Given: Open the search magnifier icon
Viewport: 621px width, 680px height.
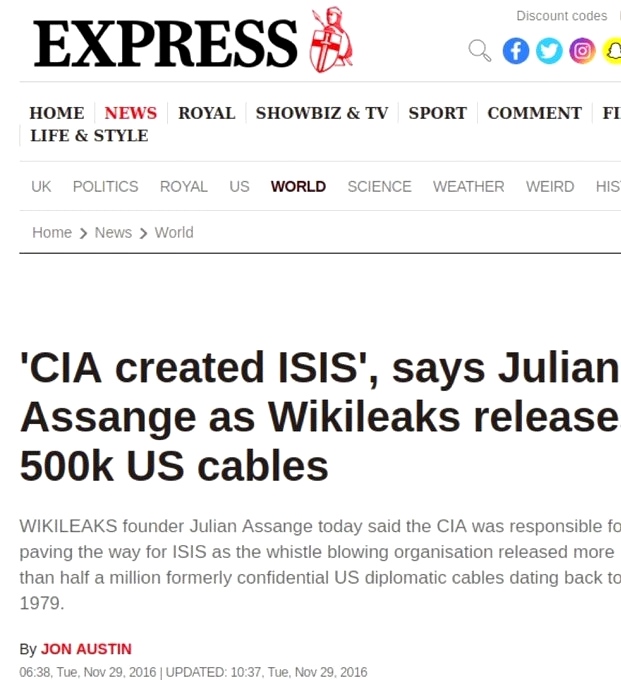Looking at the screenshot, I should 480,50.
